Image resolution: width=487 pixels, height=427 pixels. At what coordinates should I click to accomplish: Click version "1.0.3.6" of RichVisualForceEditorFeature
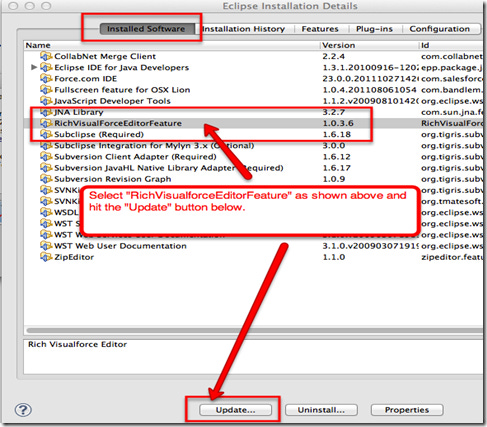tap(338, 123)
